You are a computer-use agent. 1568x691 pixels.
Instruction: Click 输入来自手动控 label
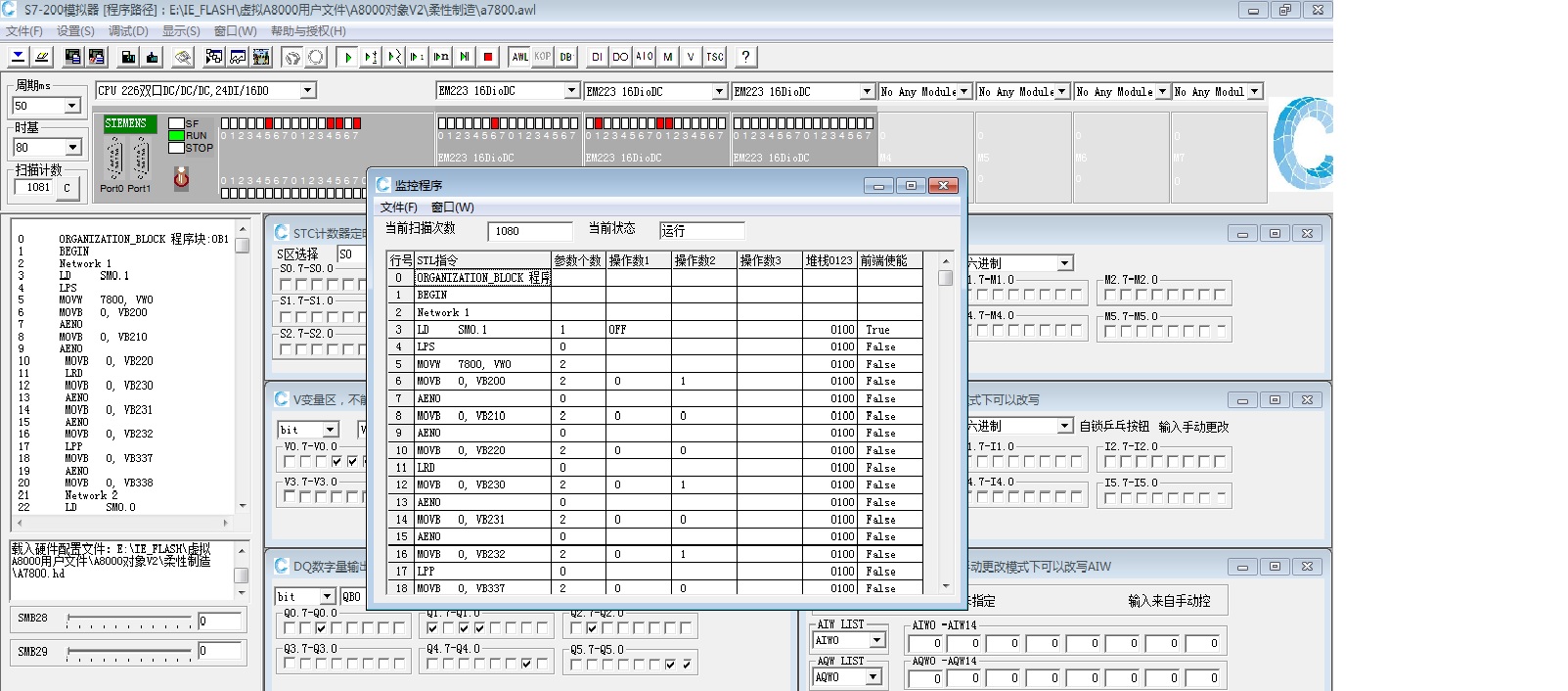click(1169, 601)
